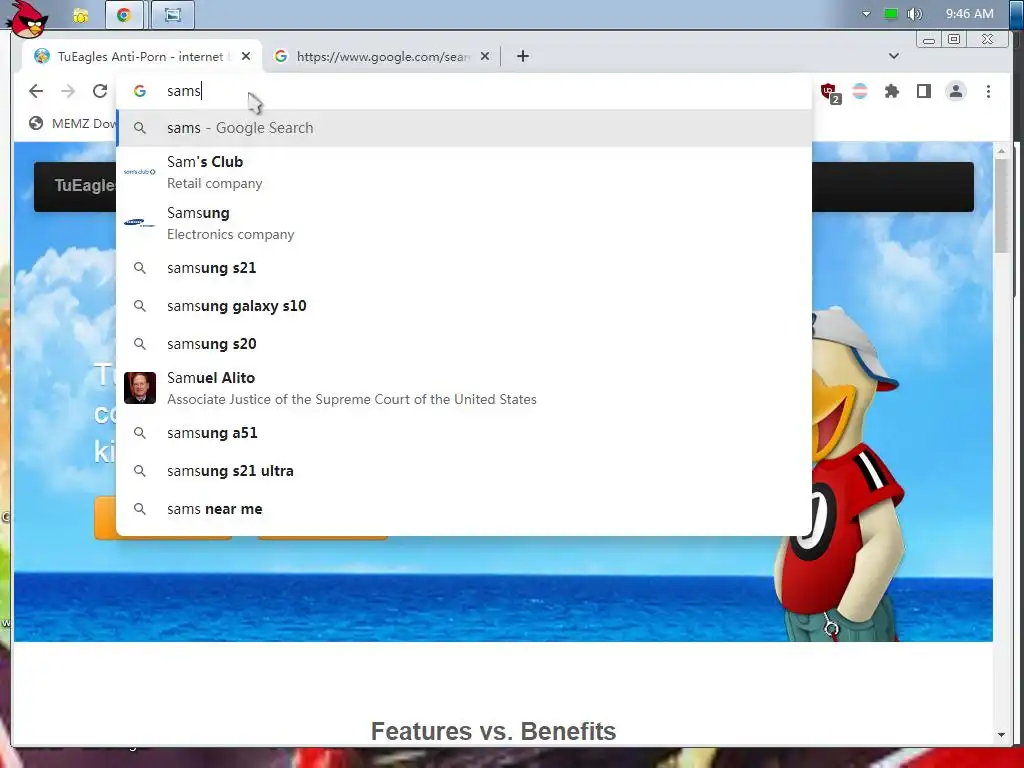Open a new tab with plus button
This screenshot has width=1024, height=768.
pos(522,56)
